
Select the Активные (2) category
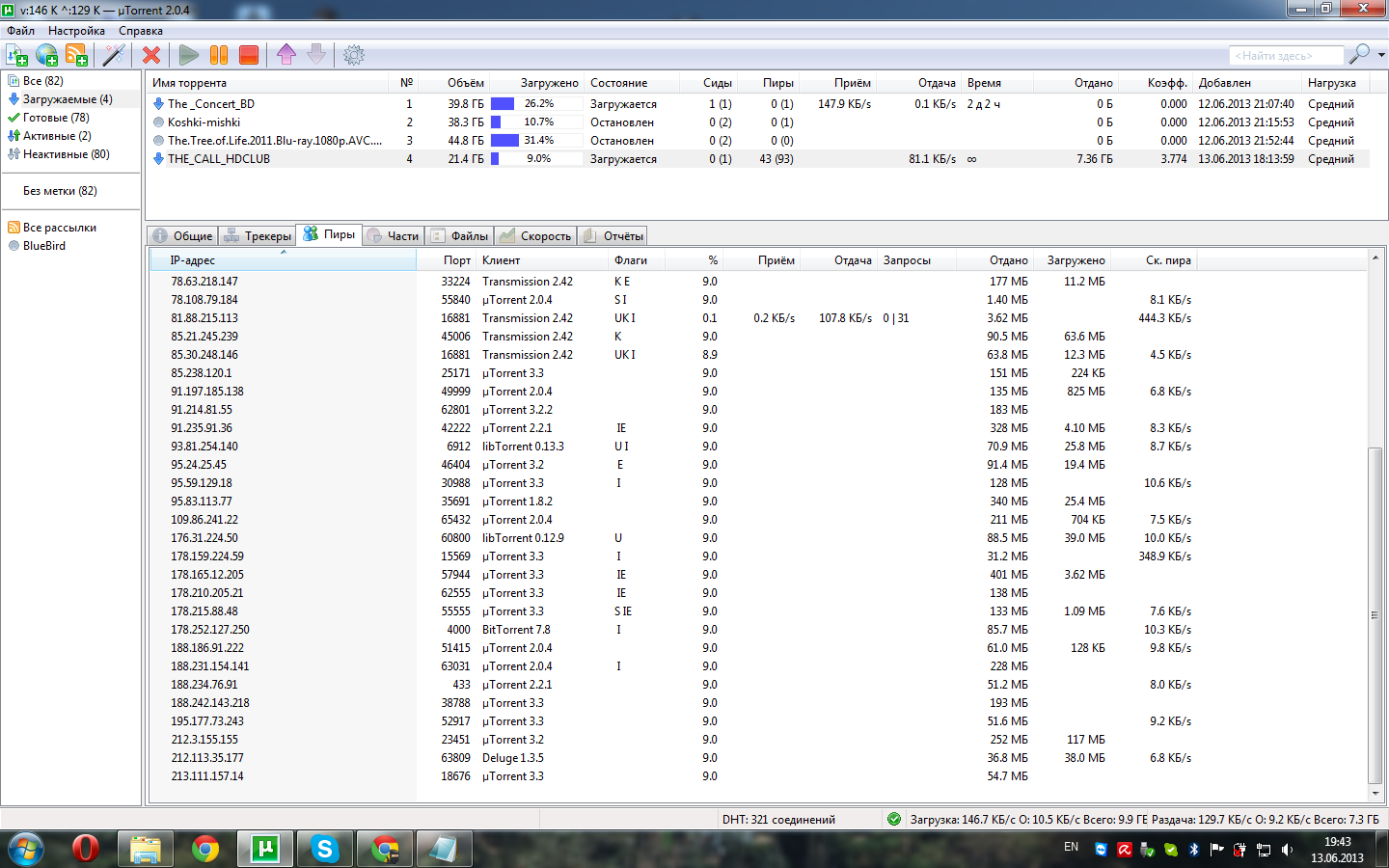click(x=57, y=136)
